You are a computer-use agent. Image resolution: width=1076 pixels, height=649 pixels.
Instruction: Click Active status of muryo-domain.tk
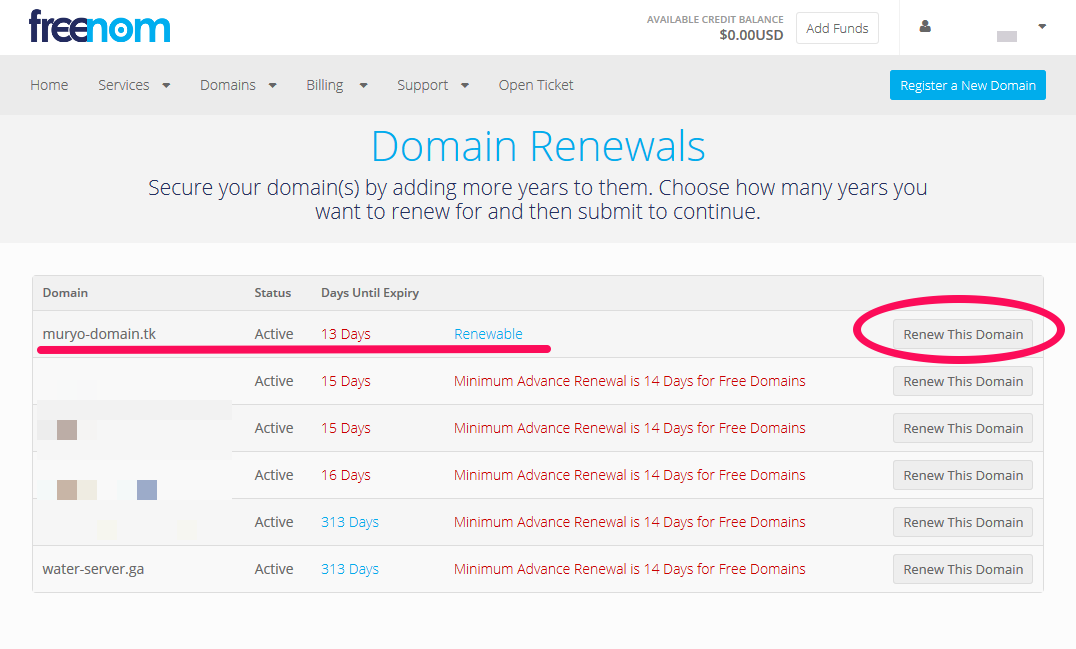(x=274, y=334)
